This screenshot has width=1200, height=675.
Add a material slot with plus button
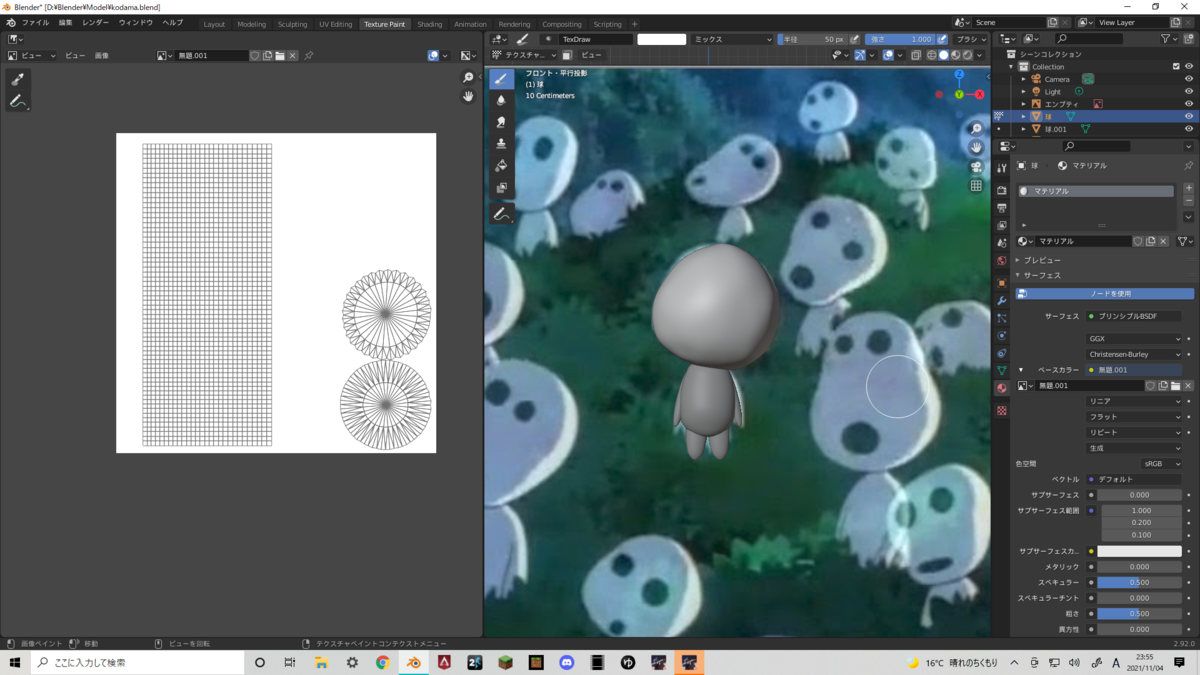click(1188, 188)
